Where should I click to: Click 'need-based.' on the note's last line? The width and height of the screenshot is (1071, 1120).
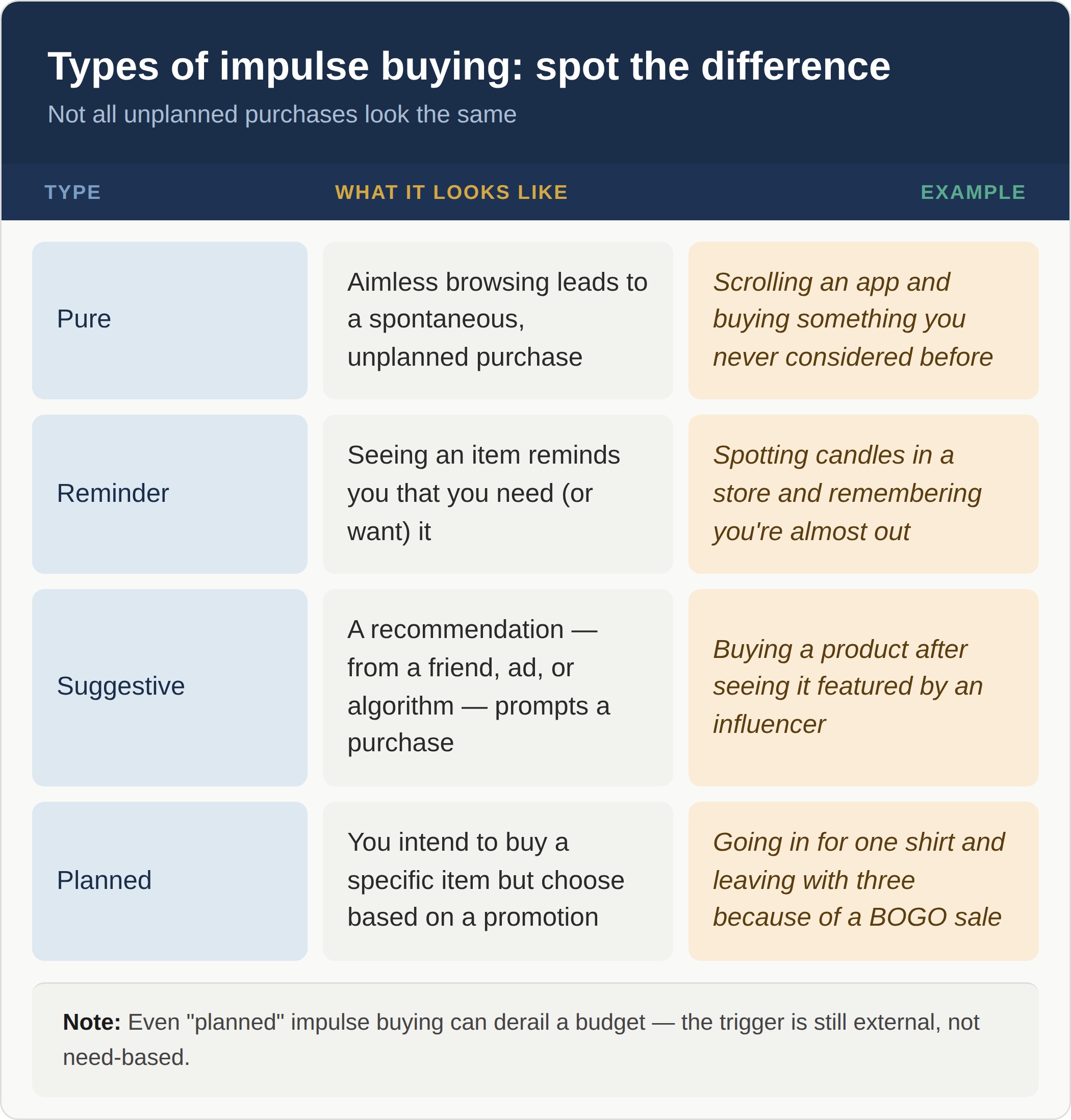(126, 1058)
